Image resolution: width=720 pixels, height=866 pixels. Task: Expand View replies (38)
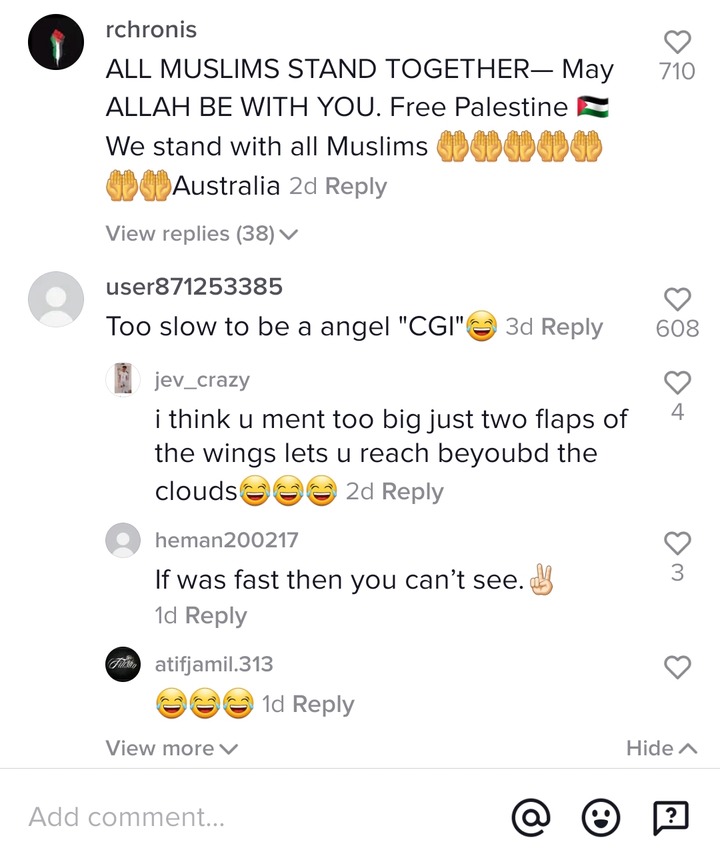coord(202,234)
